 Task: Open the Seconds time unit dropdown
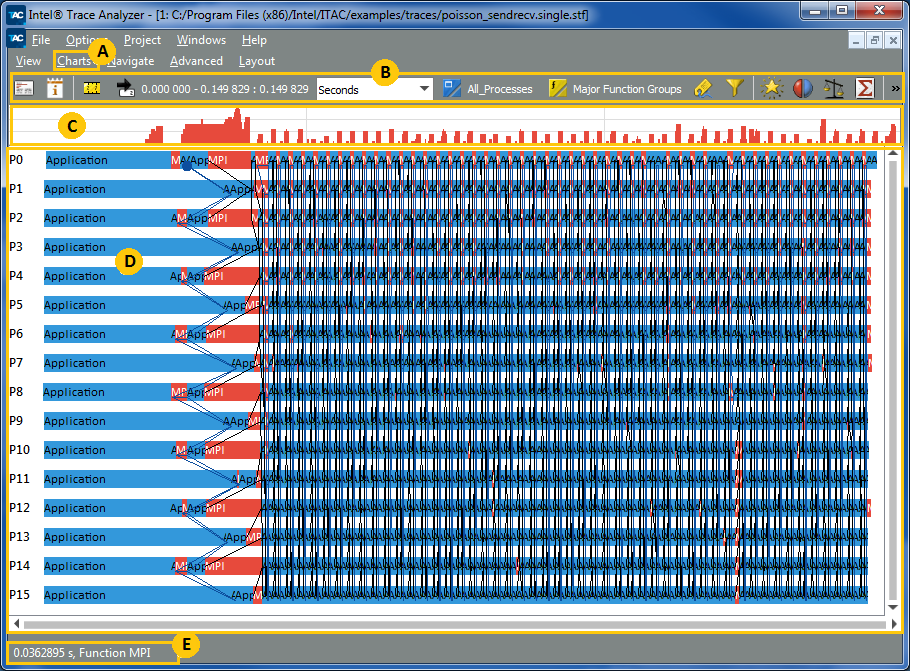[374, 89]
